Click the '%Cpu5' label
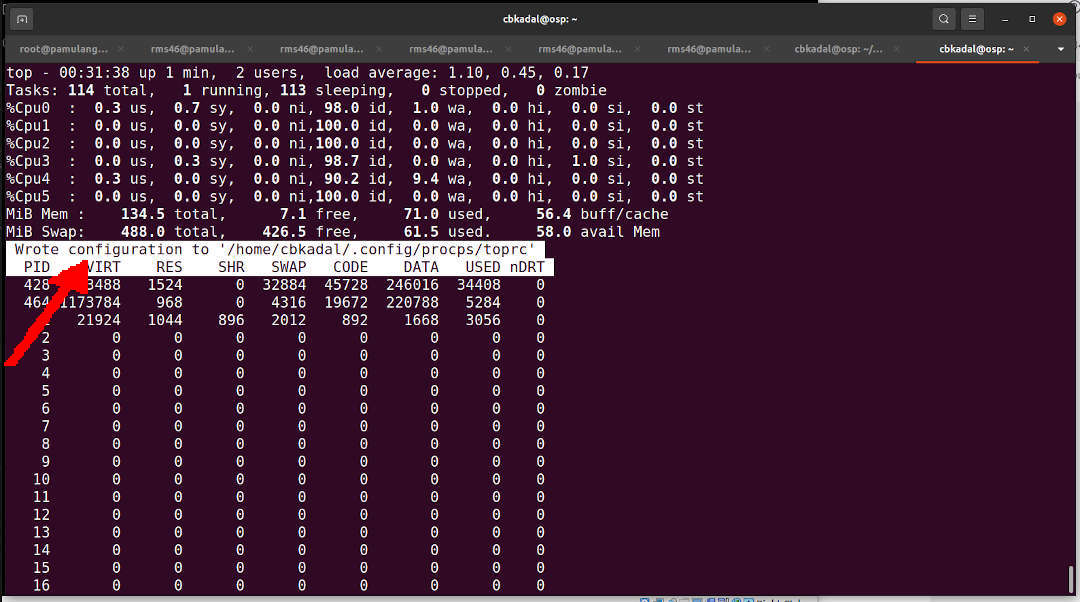 tap(28, 196)
